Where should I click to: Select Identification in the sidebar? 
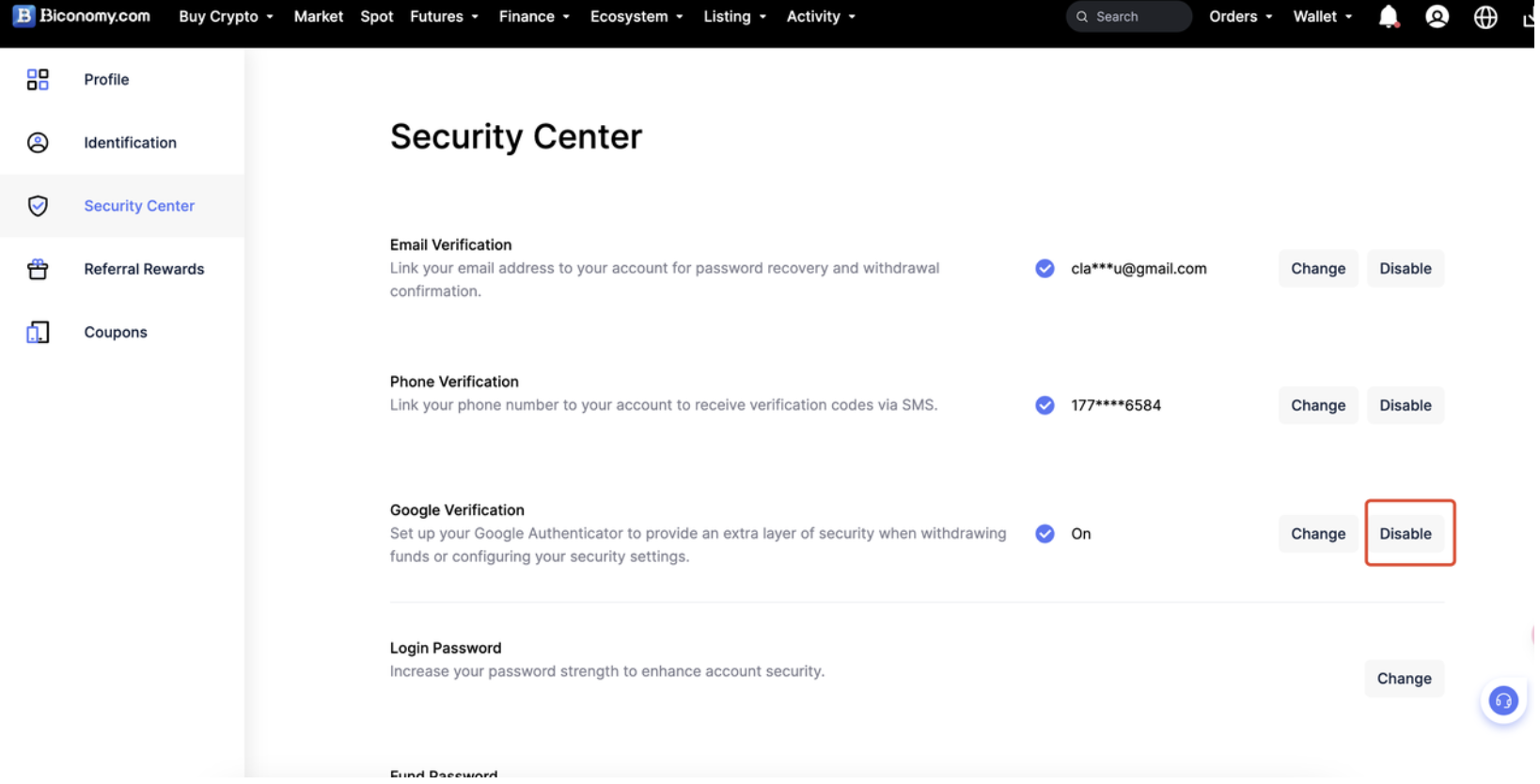pyautogui.click(x=130, y=143)
